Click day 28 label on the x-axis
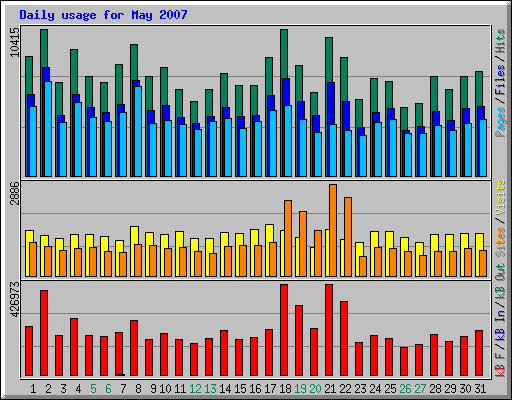This screenshot has width=512, height=400. coord(435,389)
